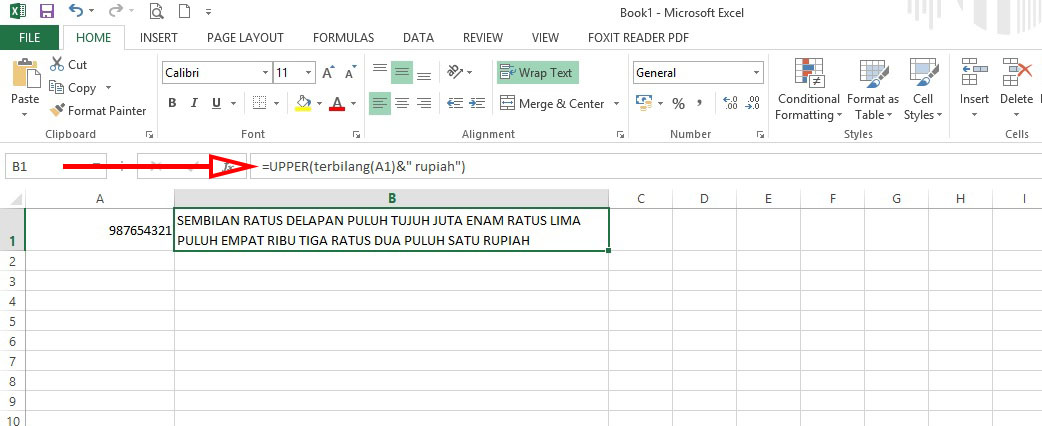Open the VIEW tab

click(x=546, y=38)
